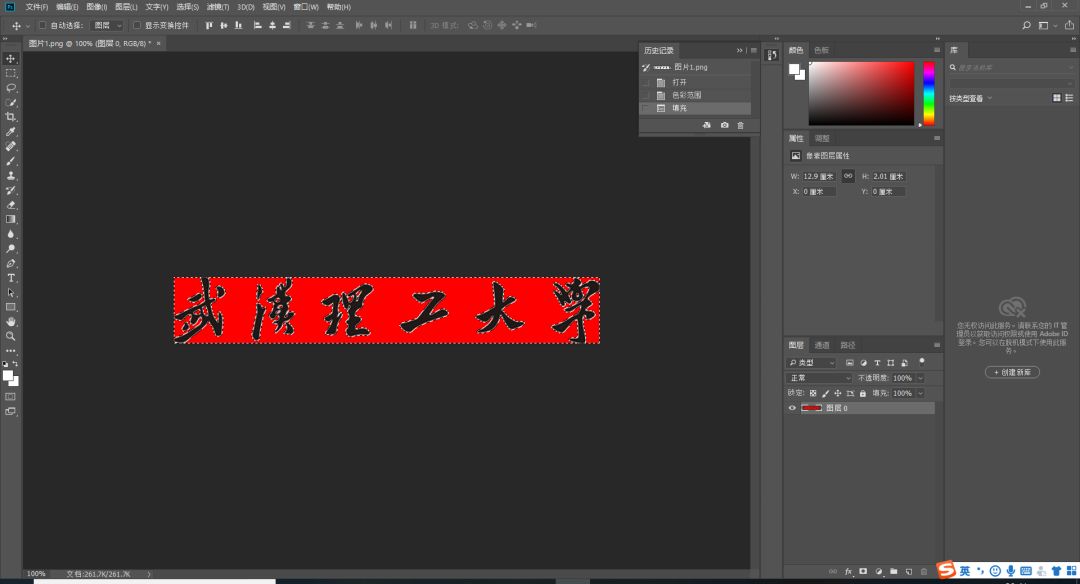Create a new layer

coord(909,572)
